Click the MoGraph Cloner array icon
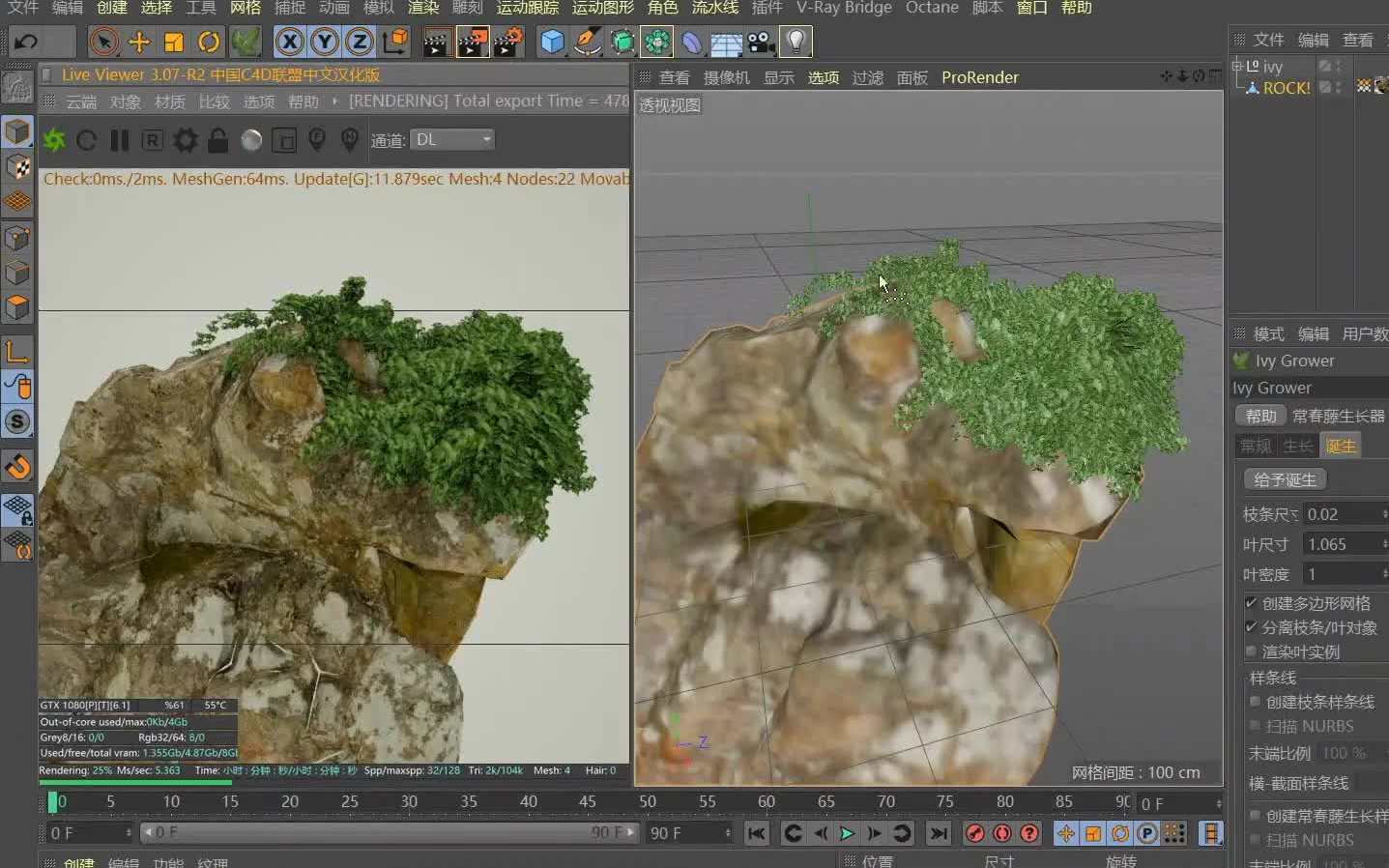This screenshot has height=868, width=1389. click(657, 42)
